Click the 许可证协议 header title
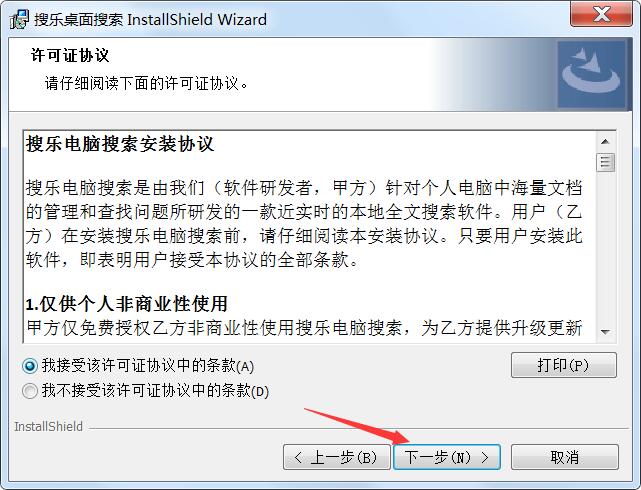Viewport: 641px width, 490px height. (70, 55)
